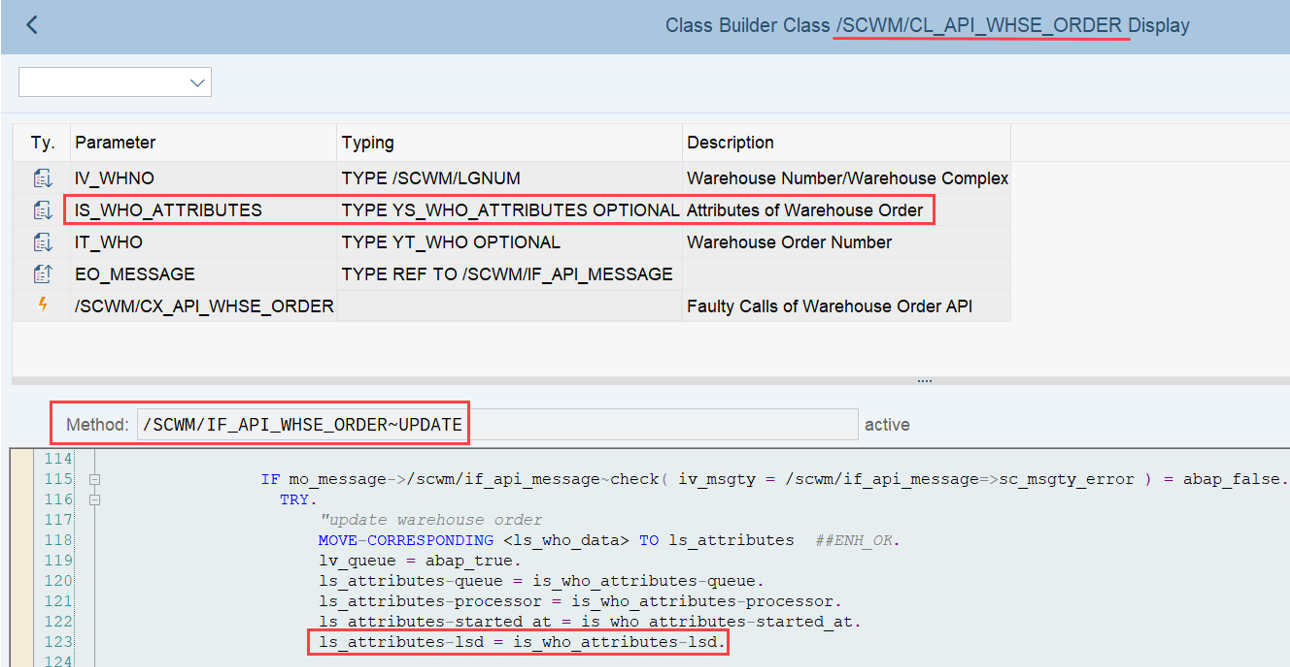The width and height of the screenshot is (1290, 667).
Task: Select the EO_MESSAGE parameter cell
Action: [x=203, y=274]
